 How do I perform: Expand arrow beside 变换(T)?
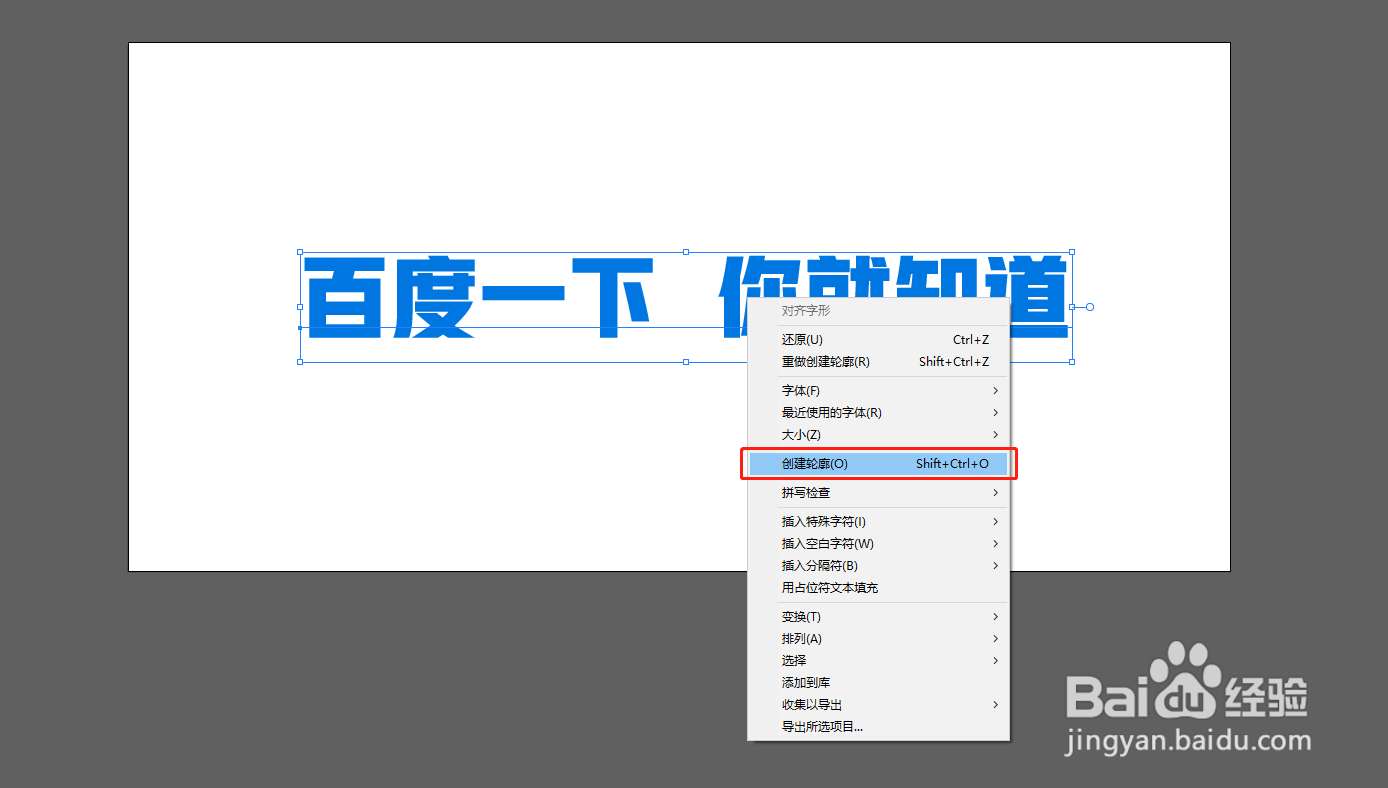(x=996, y=617)
